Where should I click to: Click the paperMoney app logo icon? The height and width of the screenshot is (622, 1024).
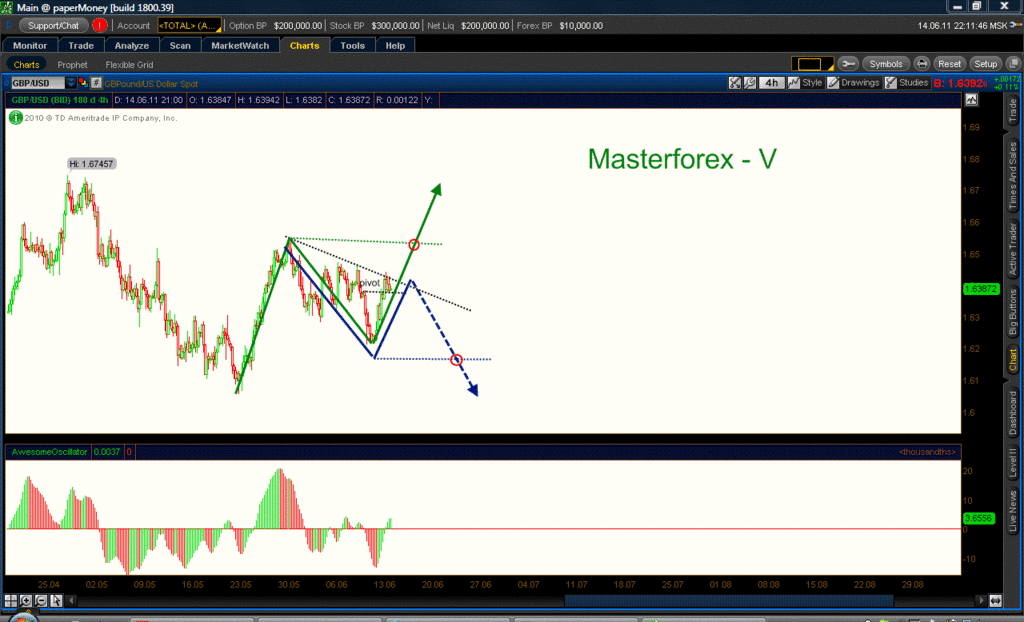pos(7,7)
